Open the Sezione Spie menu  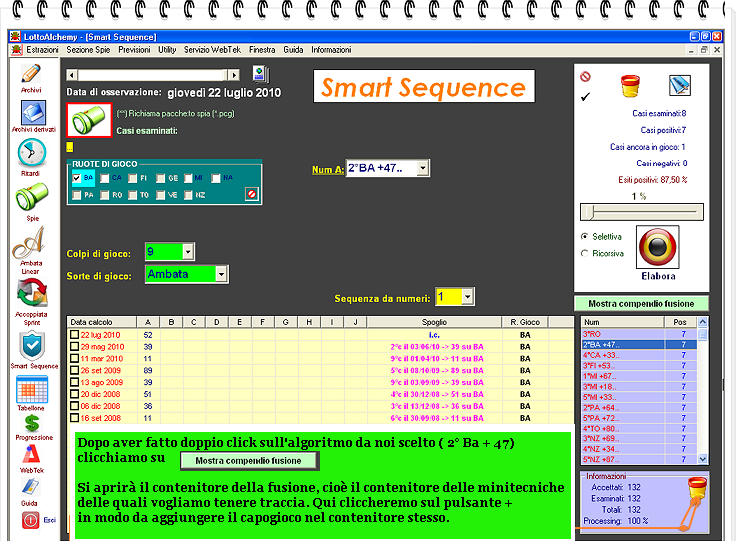pos(88,50)
